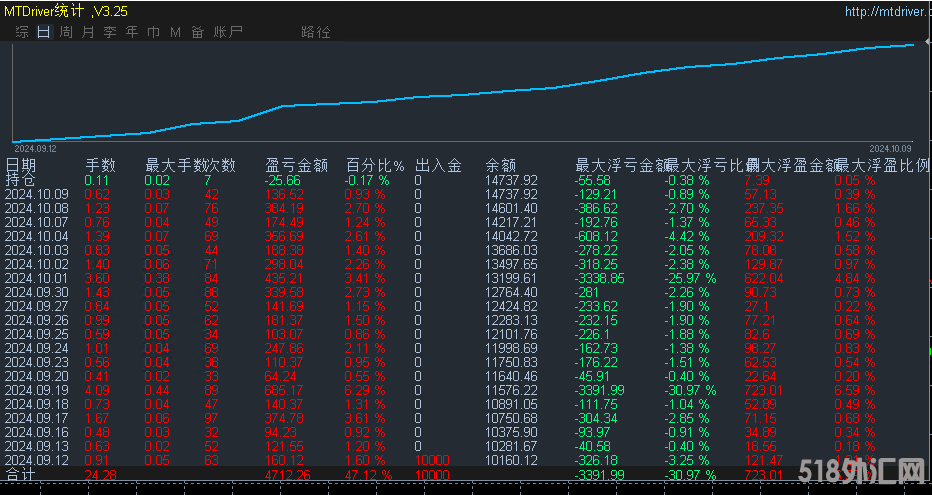Click the balance value 14601.40
Viewport: 932px width, 495px height.
point(511,209)
